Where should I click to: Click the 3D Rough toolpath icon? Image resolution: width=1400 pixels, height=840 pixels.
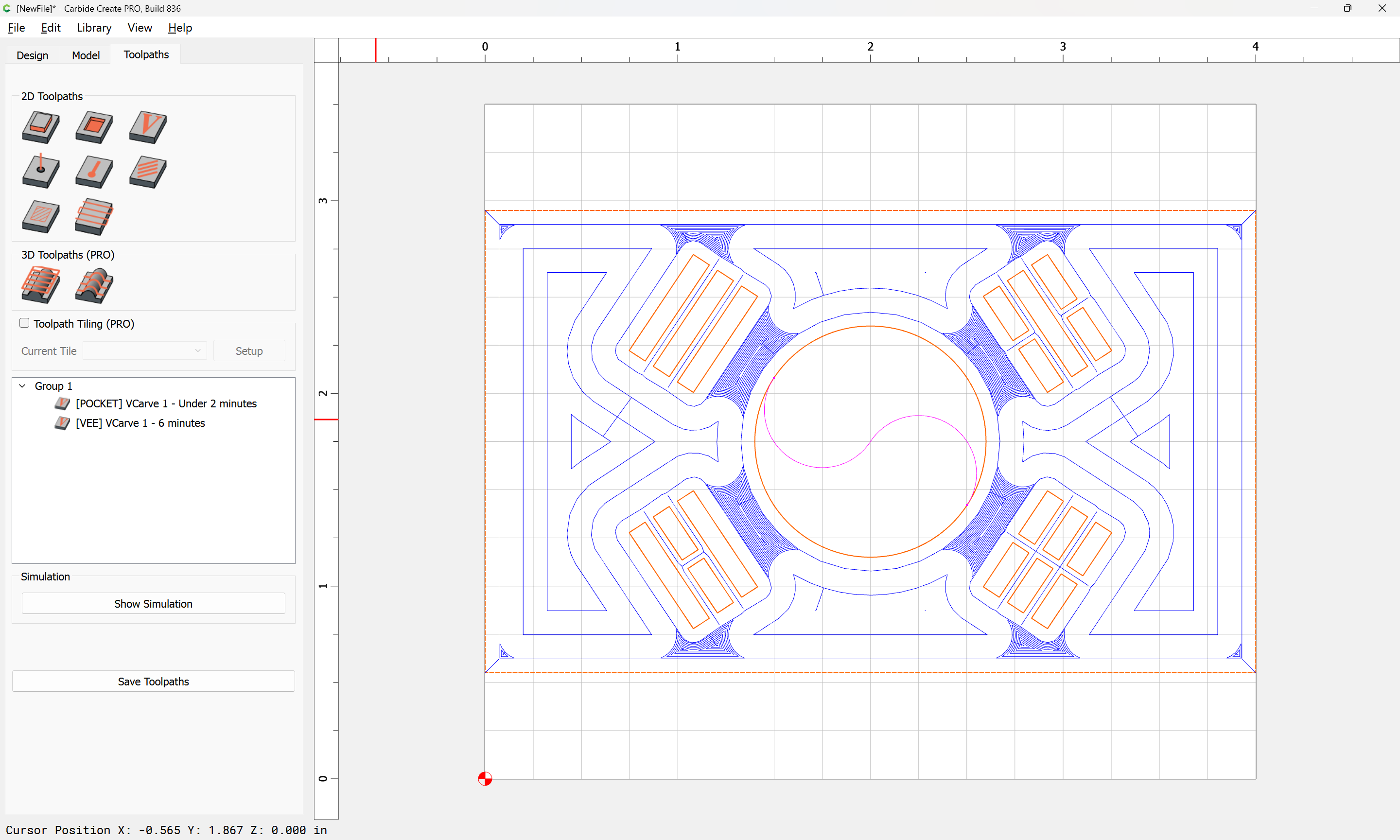click(x=40, y=285)
